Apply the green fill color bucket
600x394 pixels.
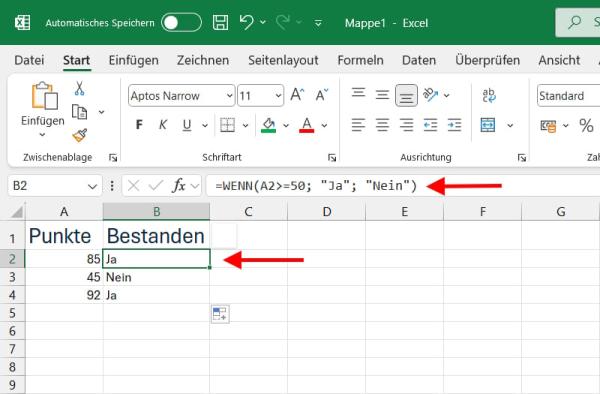click(x=268, y=125)
